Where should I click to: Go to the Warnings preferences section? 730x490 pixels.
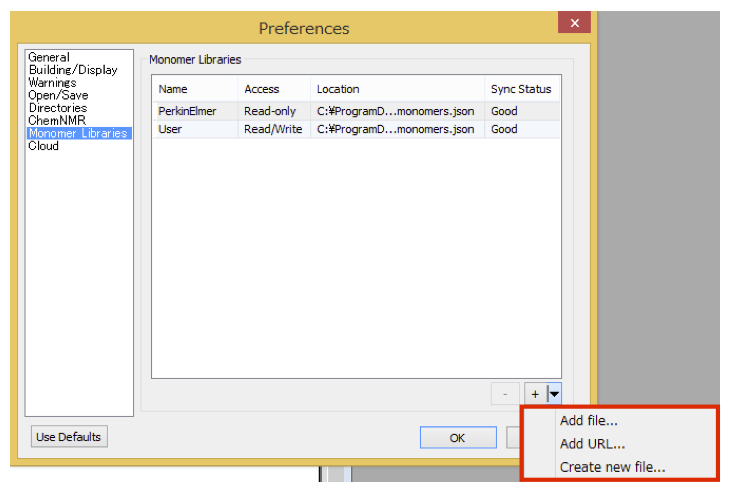pyautogui.click(x=52, y=83)
